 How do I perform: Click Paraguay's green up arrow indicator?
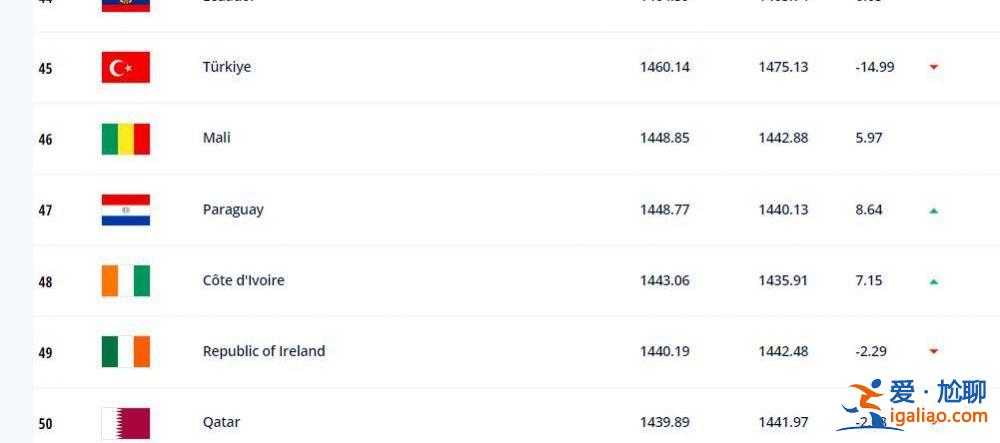click(x=934, y=210)
